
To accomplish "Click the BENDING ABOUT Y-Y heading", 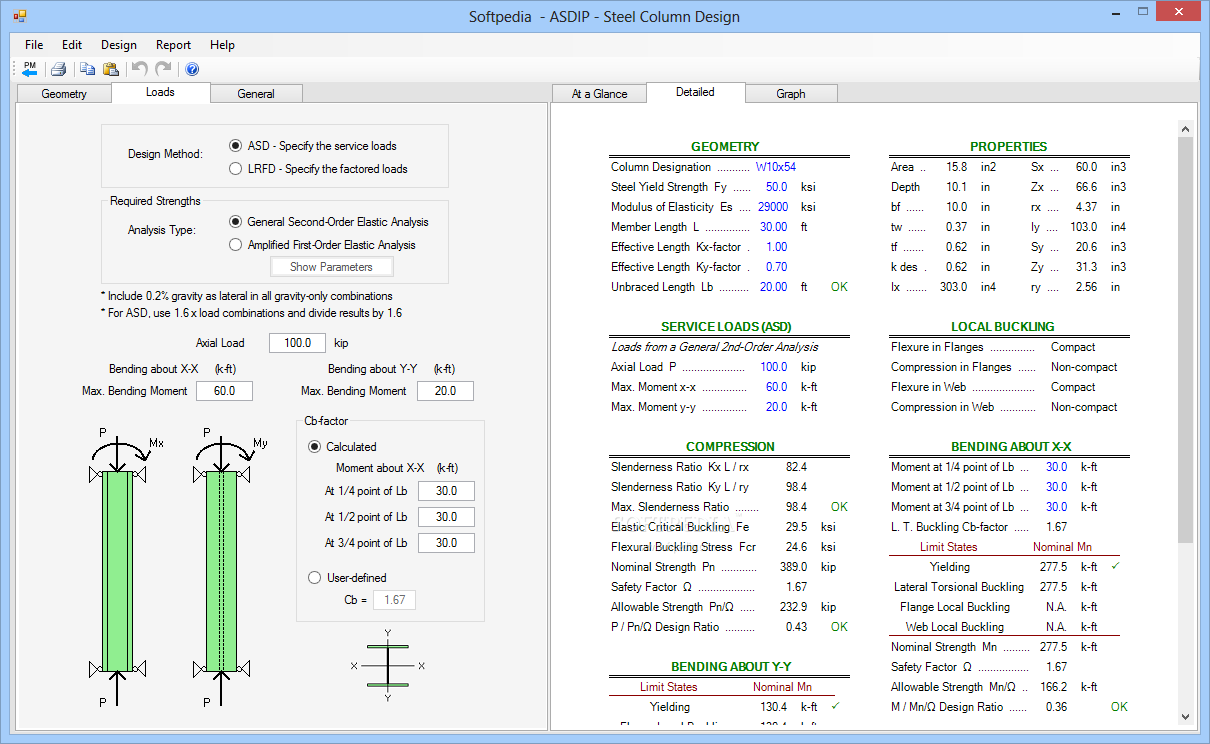I will click(731, 667).
